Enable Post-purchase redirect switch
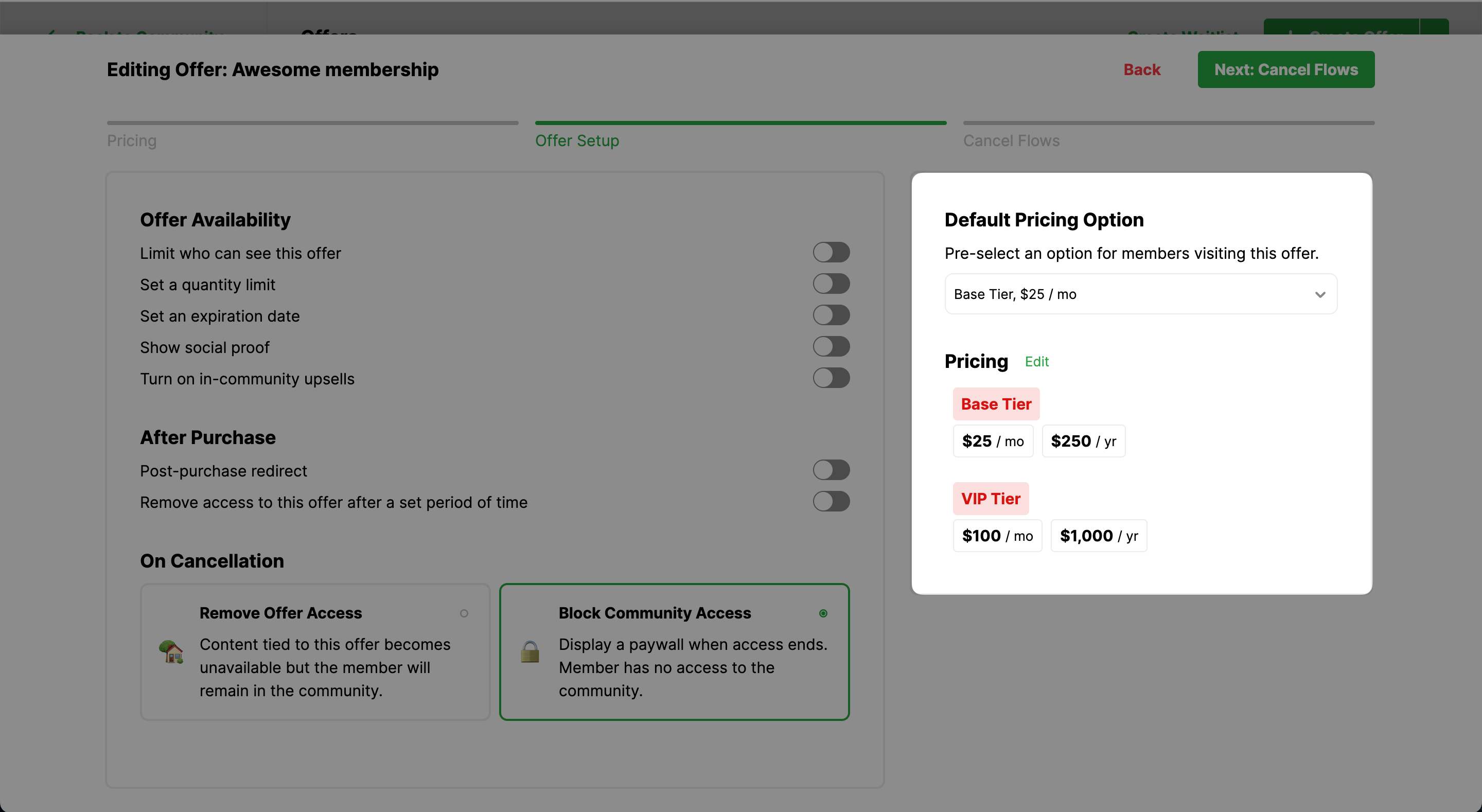1482x812 pixels. (x=831, y=470)
